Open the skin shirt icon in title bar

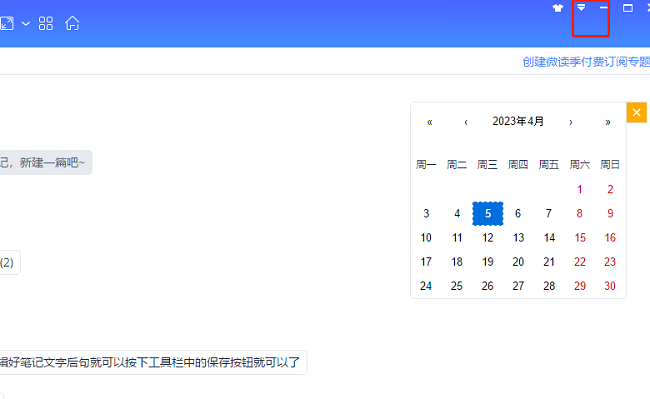[x=558, y=8]
